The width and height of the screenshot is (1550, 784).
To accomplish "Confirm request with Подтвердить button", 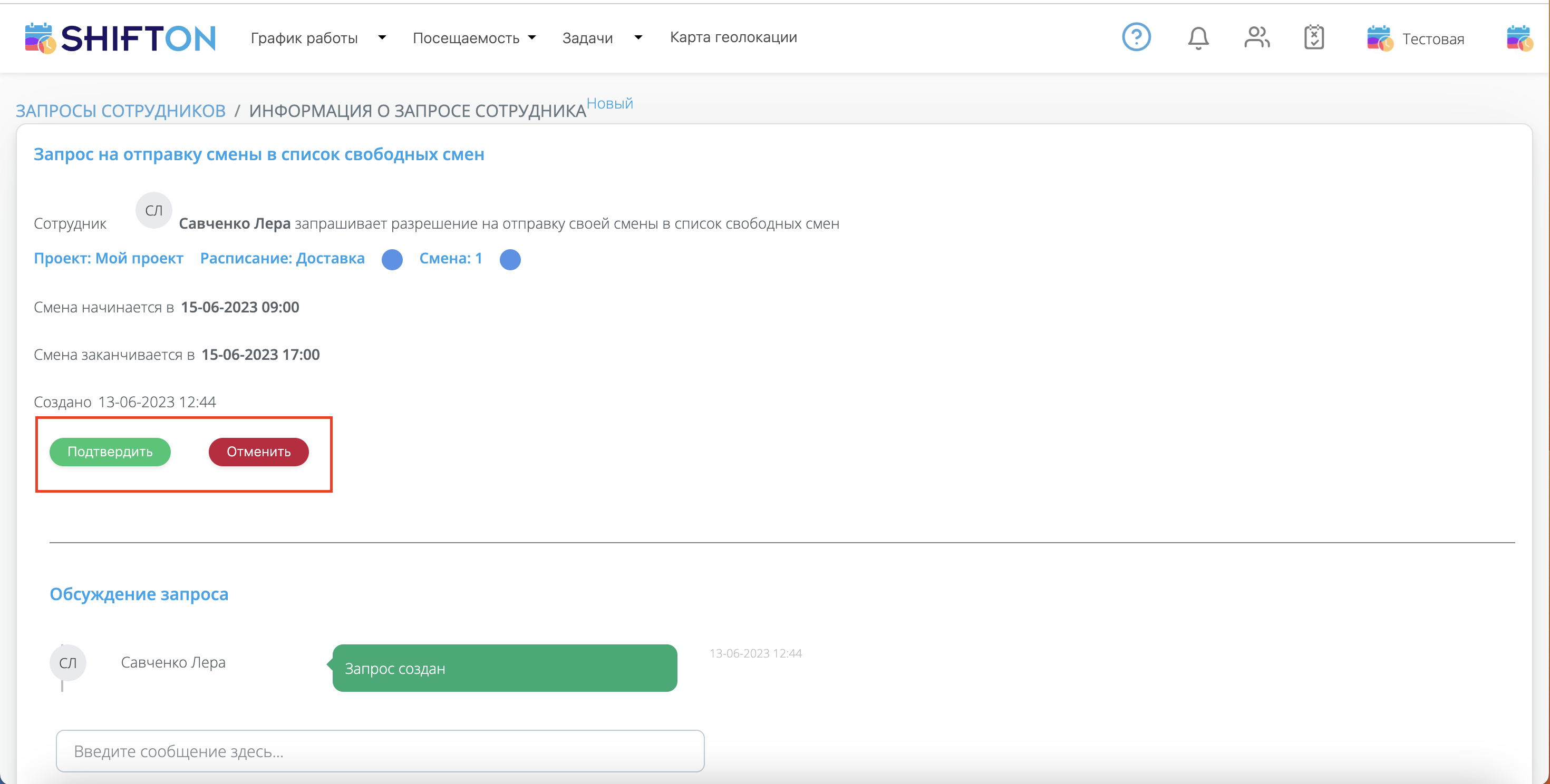I will [x=110, y=452].
